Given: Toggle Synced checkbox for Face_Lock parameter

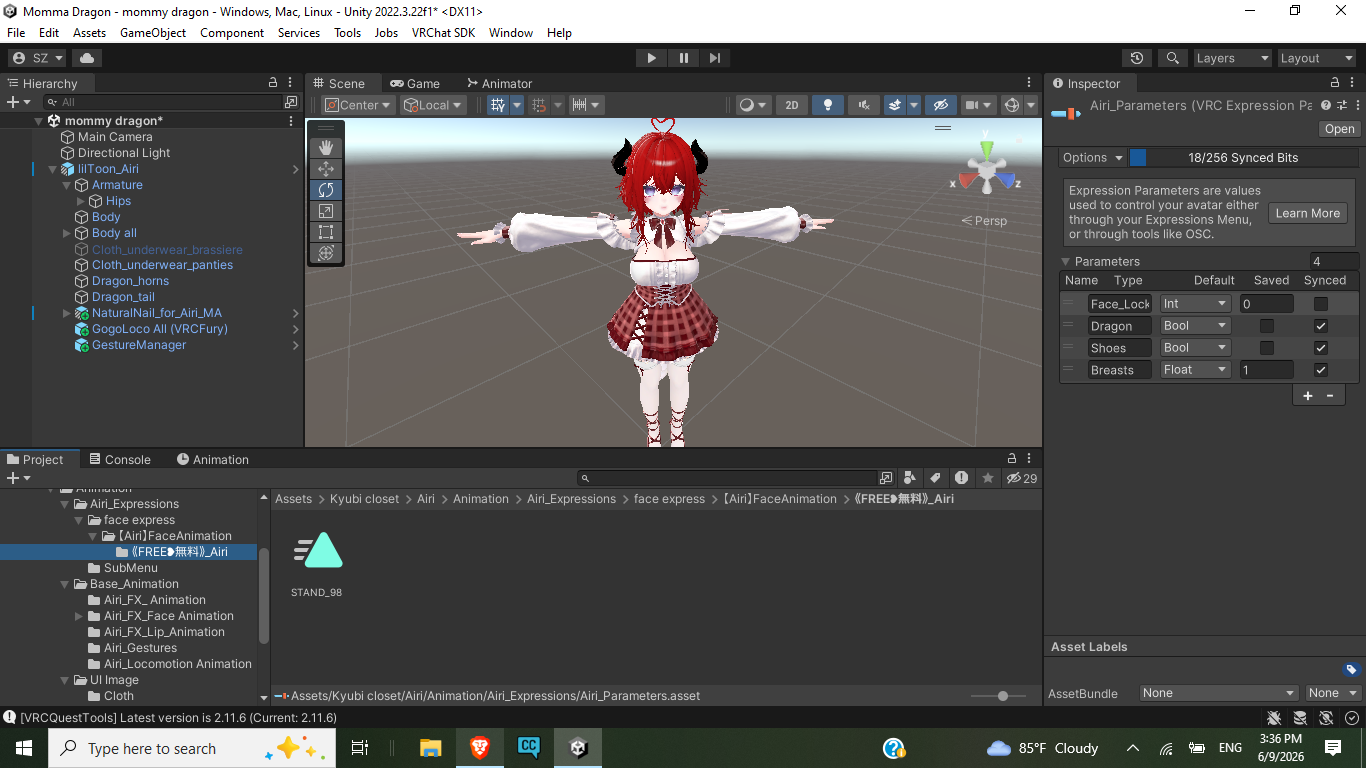Looking at the screenshot, I should pyautogui.click(x=1321, y=304).
